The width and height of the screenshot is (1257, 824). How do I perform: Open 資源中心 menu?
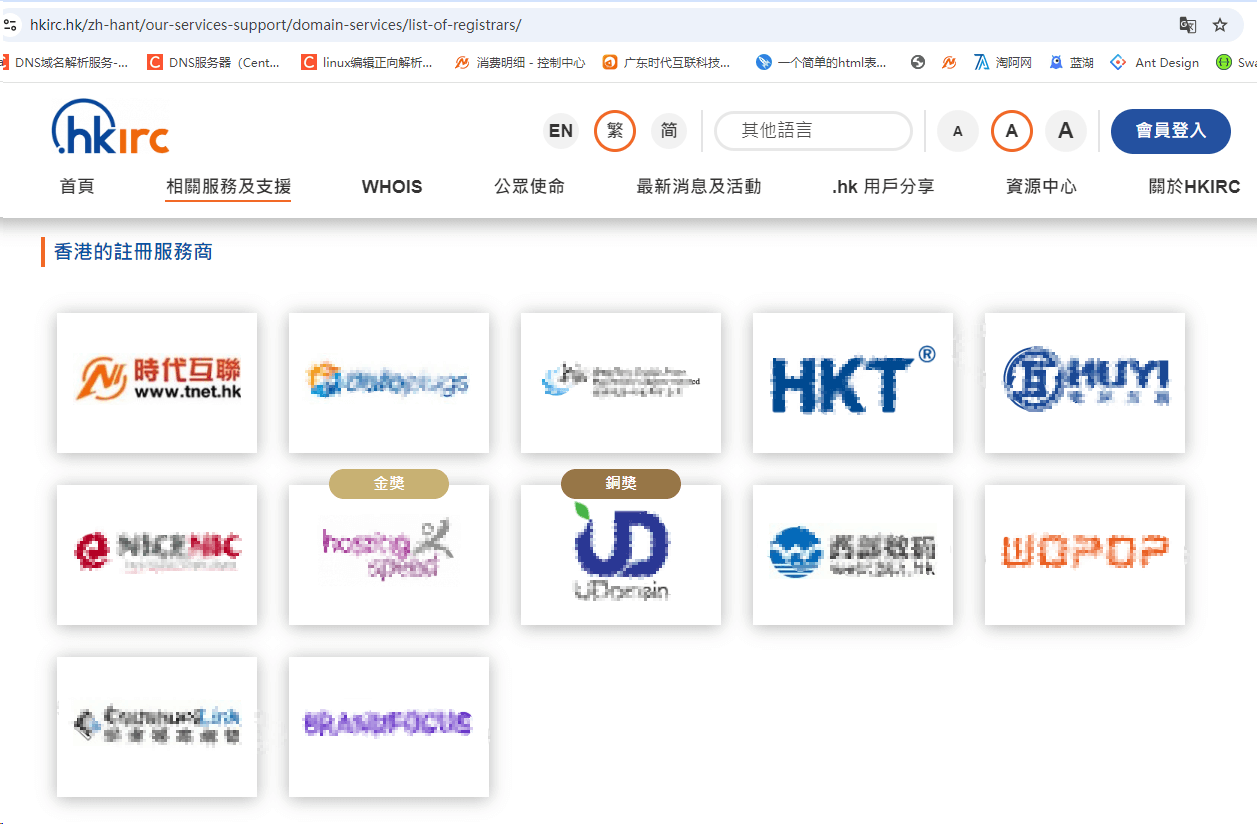click(1041, 186)
